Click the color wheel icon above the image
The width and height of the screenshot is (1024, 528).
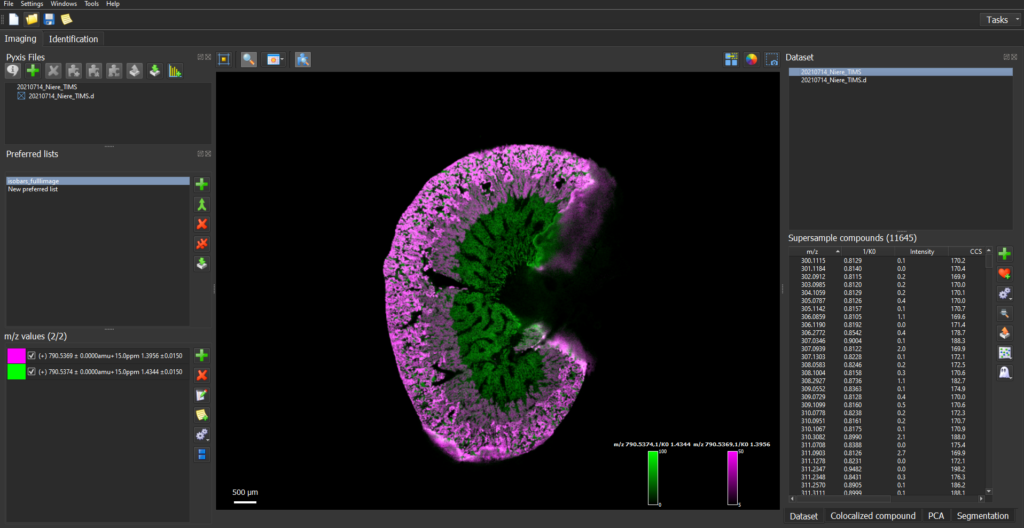pyautogui.click(x=751, y=59)
